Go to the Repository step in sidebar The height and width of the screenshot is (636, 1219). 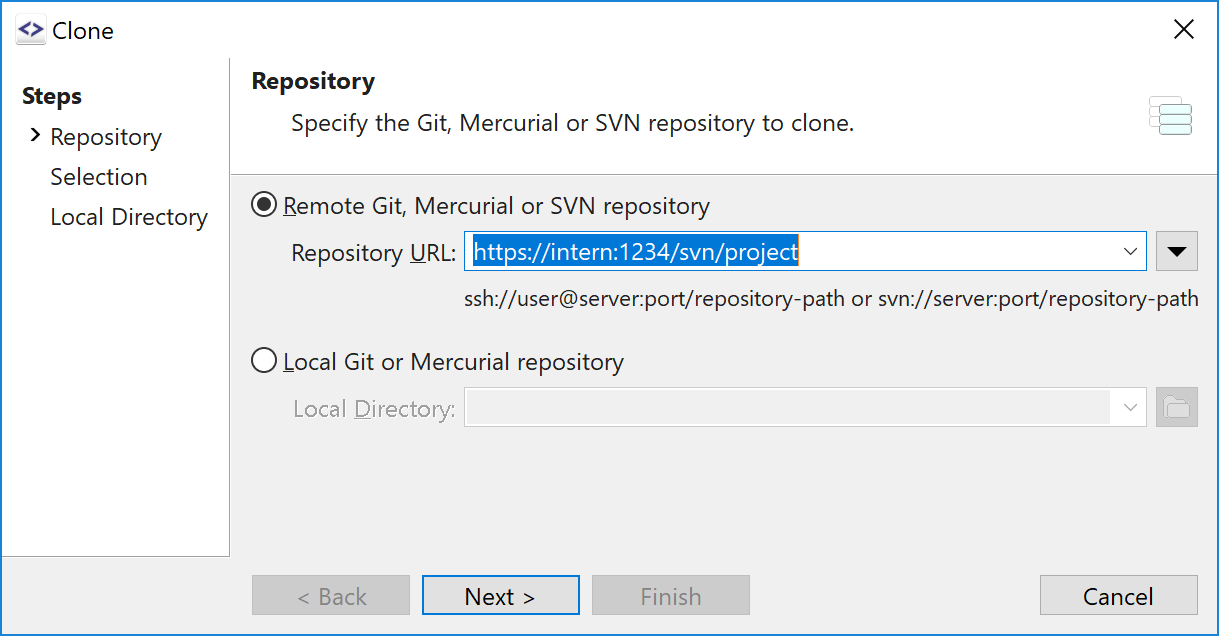tap(106, 137)
